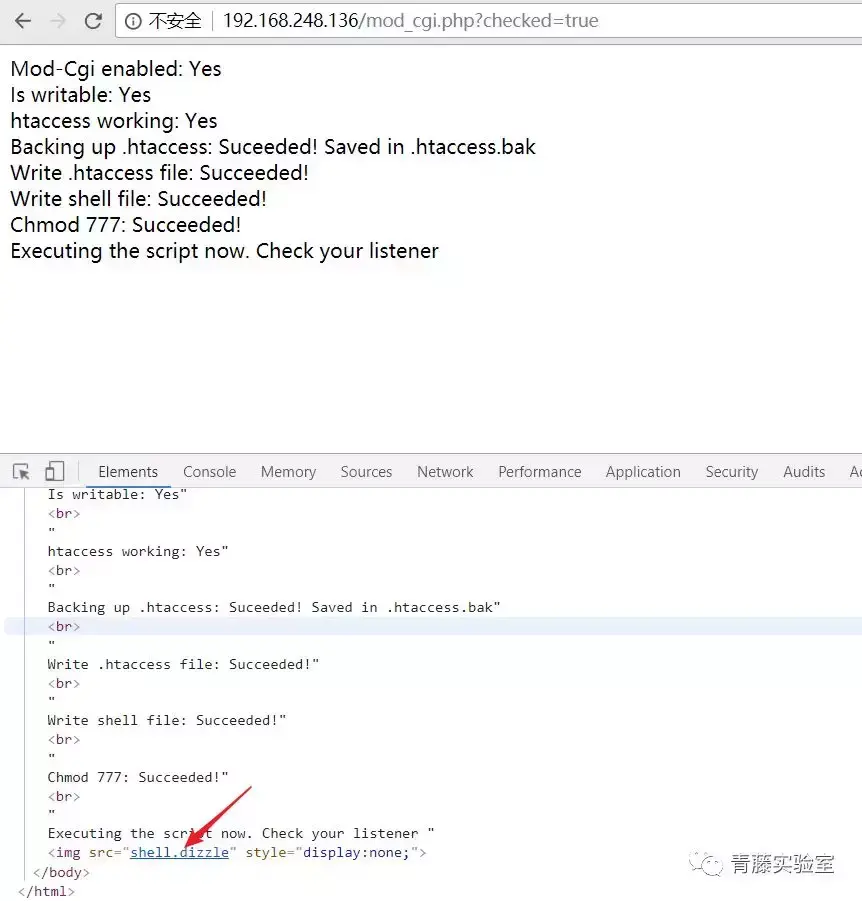Image resolution: width=862 pixels, height=901 pixels.
Task: Open the Security tab
Action: point(732,472)
